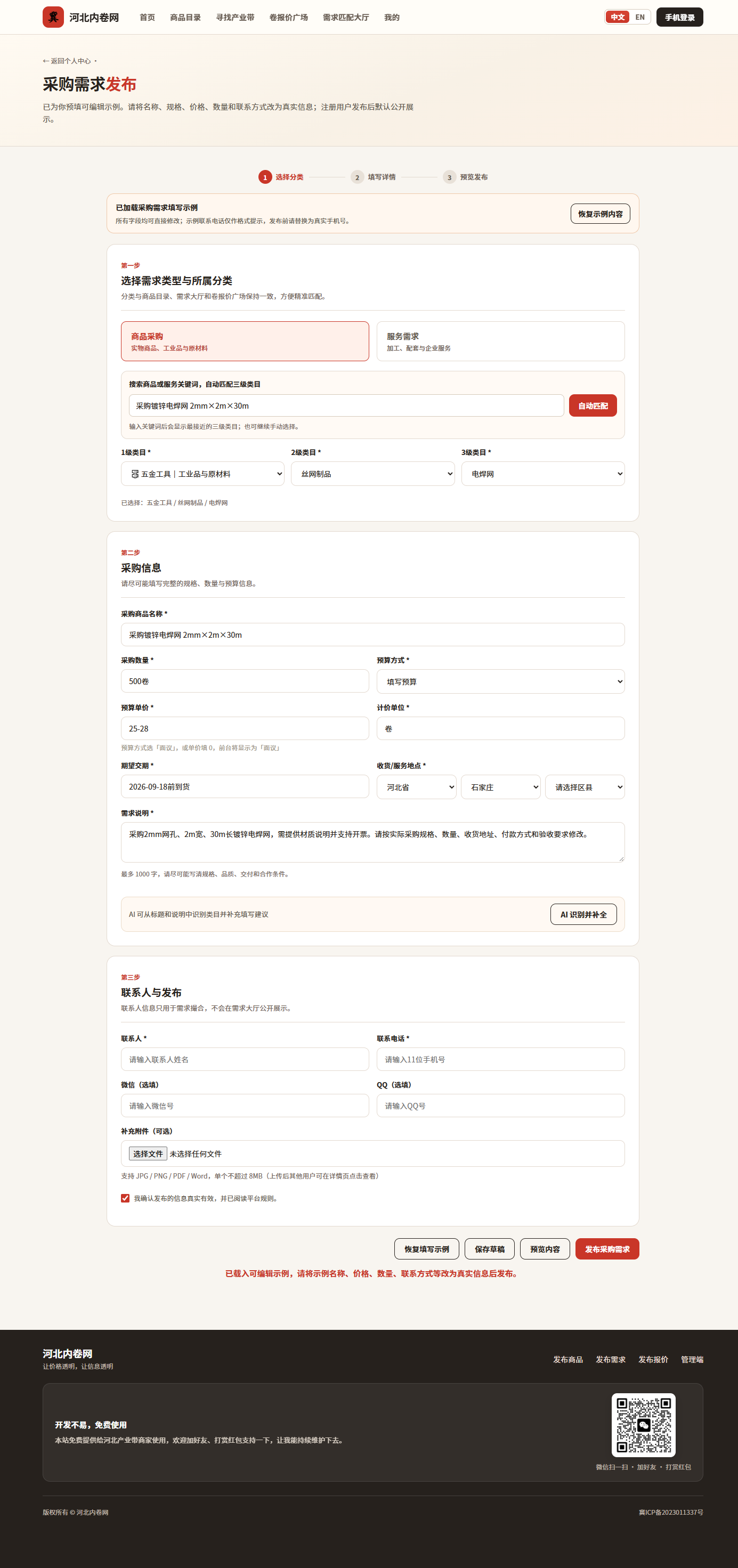The width and height of the screenshot is (738, 1568).
Task: Click the 选择文件 upload button
Action: [148, 1153]
